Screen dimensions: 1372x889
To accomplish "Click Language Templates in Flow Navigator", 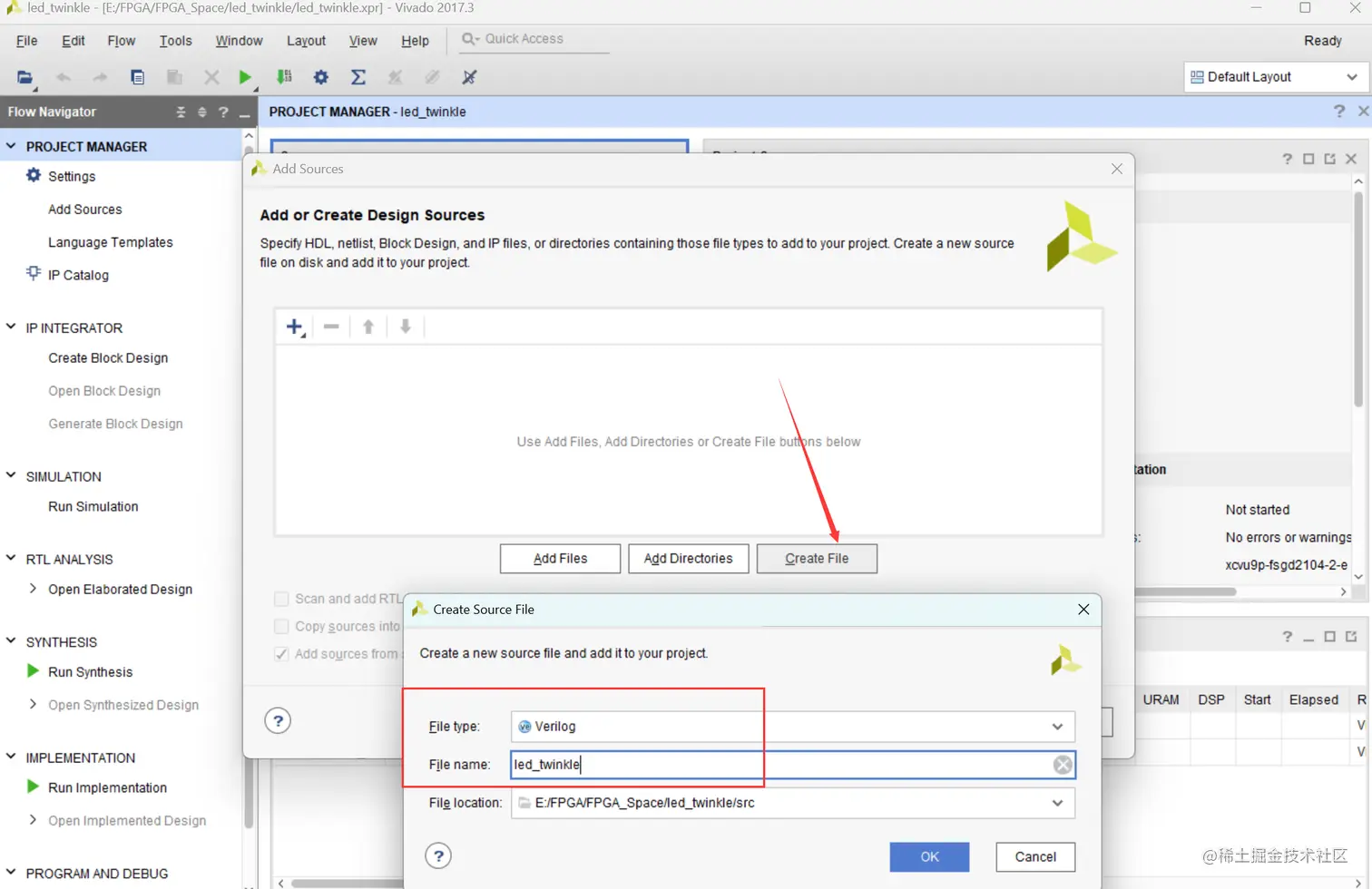I will tap(111, 242).
